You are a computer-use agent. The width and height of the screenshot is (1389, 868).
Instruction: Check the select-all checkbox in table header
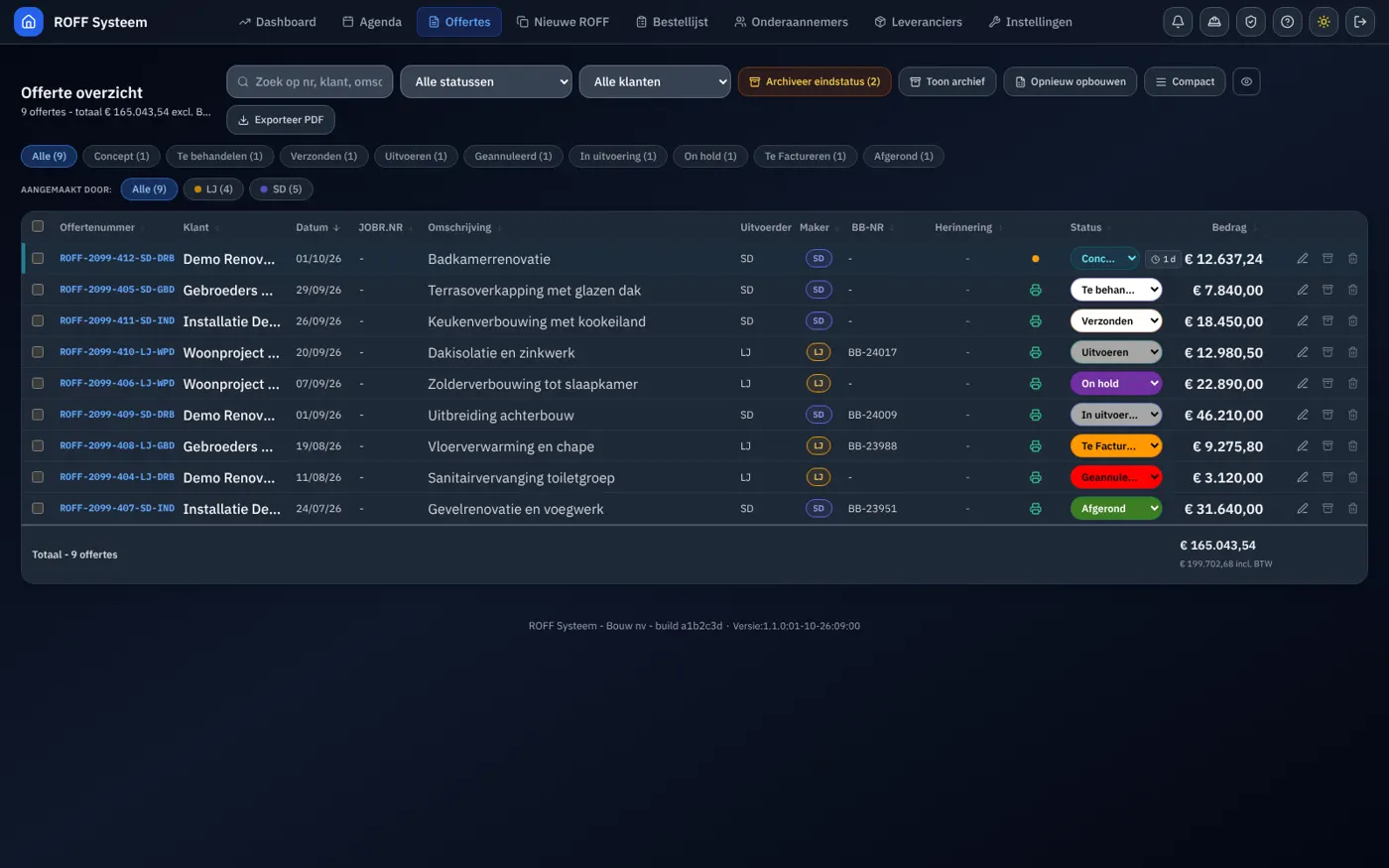coord(38,226)
